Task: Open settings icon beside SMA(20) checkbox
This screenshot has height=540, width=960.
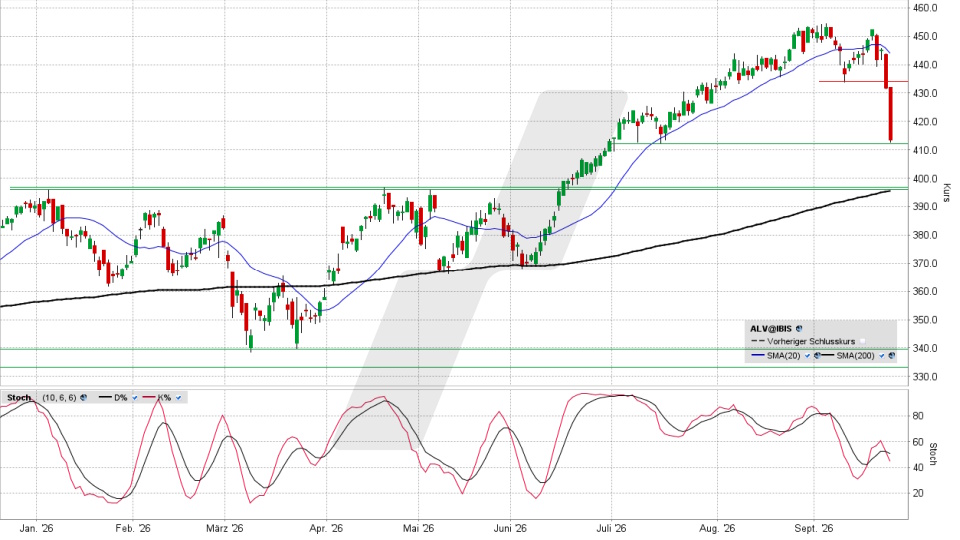Action: pos(817,356)
